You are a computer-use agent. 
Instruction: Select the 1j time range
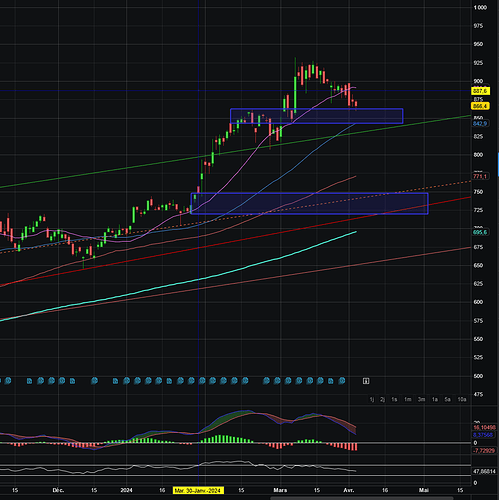pos(372,399)
